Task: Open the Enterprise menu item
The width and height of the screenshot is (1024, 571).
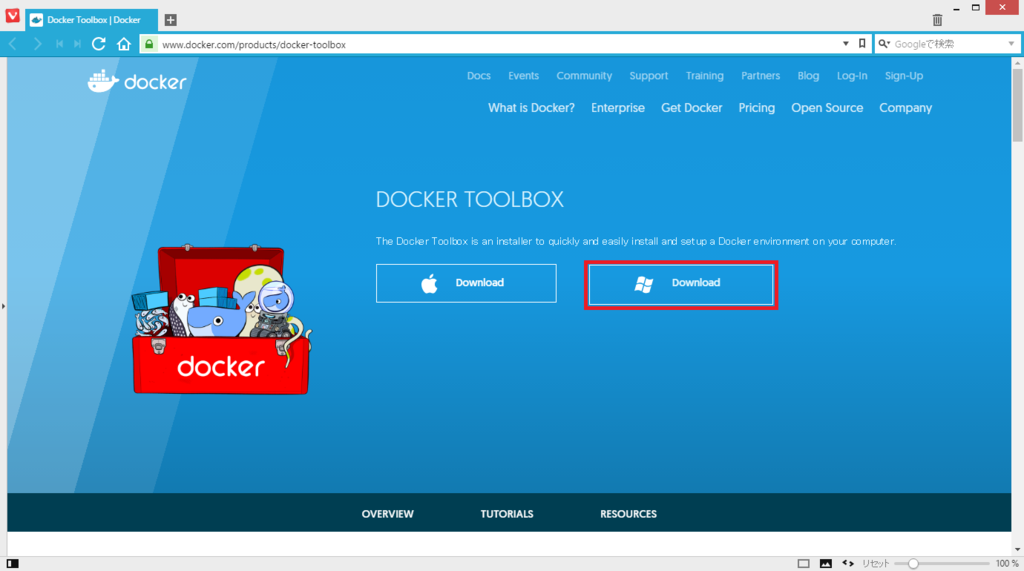Action: coord(618,108)
